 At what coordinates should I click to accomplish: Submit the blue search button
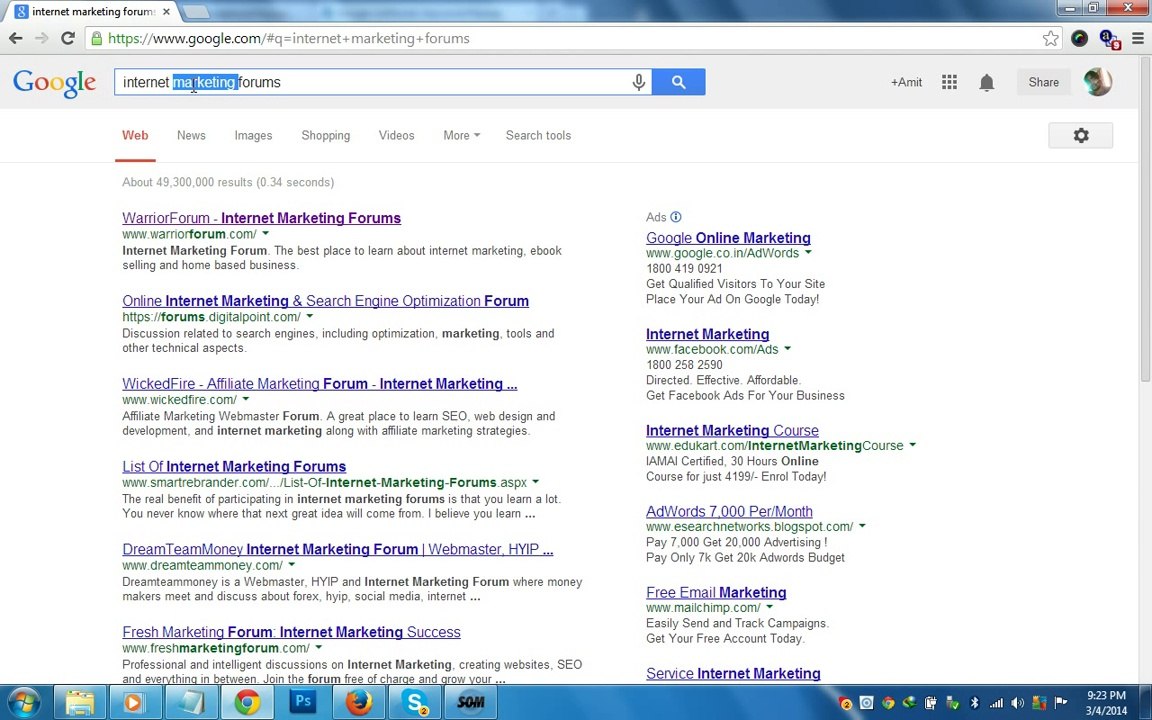(x=678, y=82)
